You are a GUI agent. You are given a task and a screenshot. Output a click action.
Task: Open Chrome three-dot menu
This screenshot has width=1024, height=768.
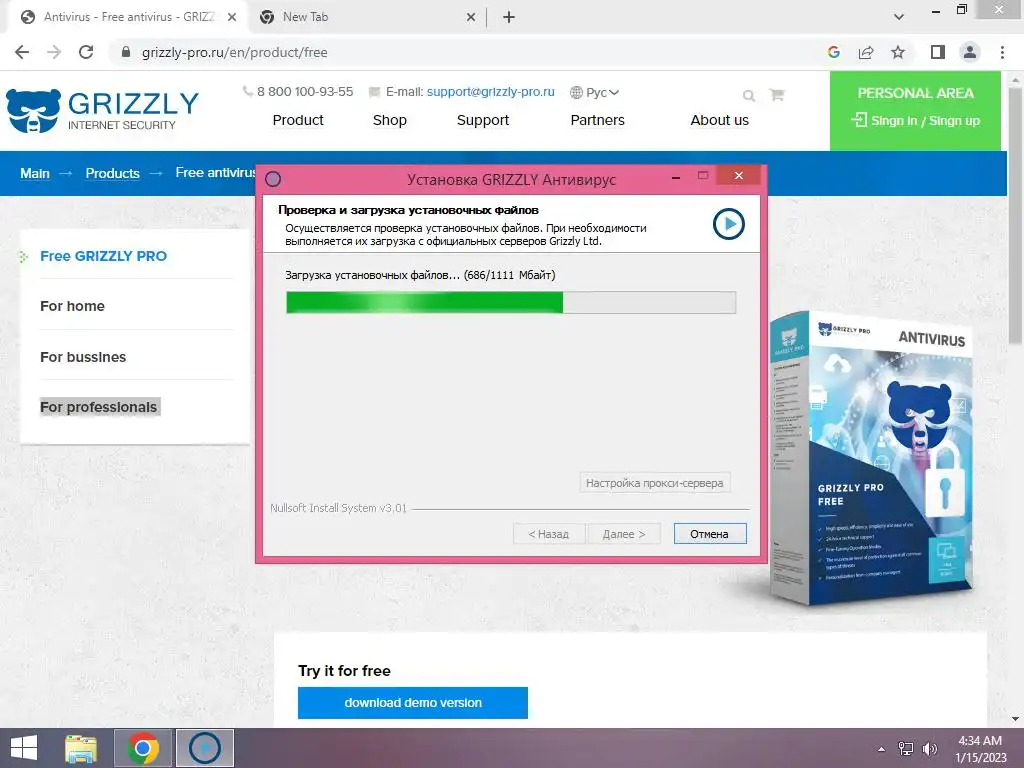pos(1002,52)
